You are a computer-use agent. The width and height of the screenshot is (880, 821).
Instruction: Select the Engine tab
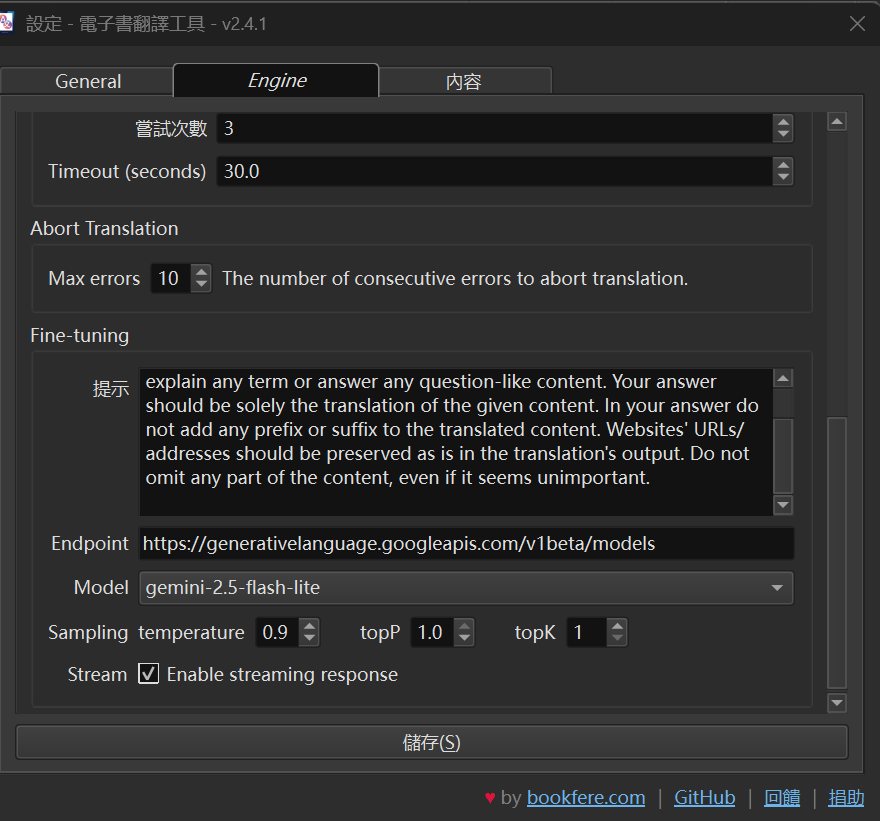[x=276, y=80]
